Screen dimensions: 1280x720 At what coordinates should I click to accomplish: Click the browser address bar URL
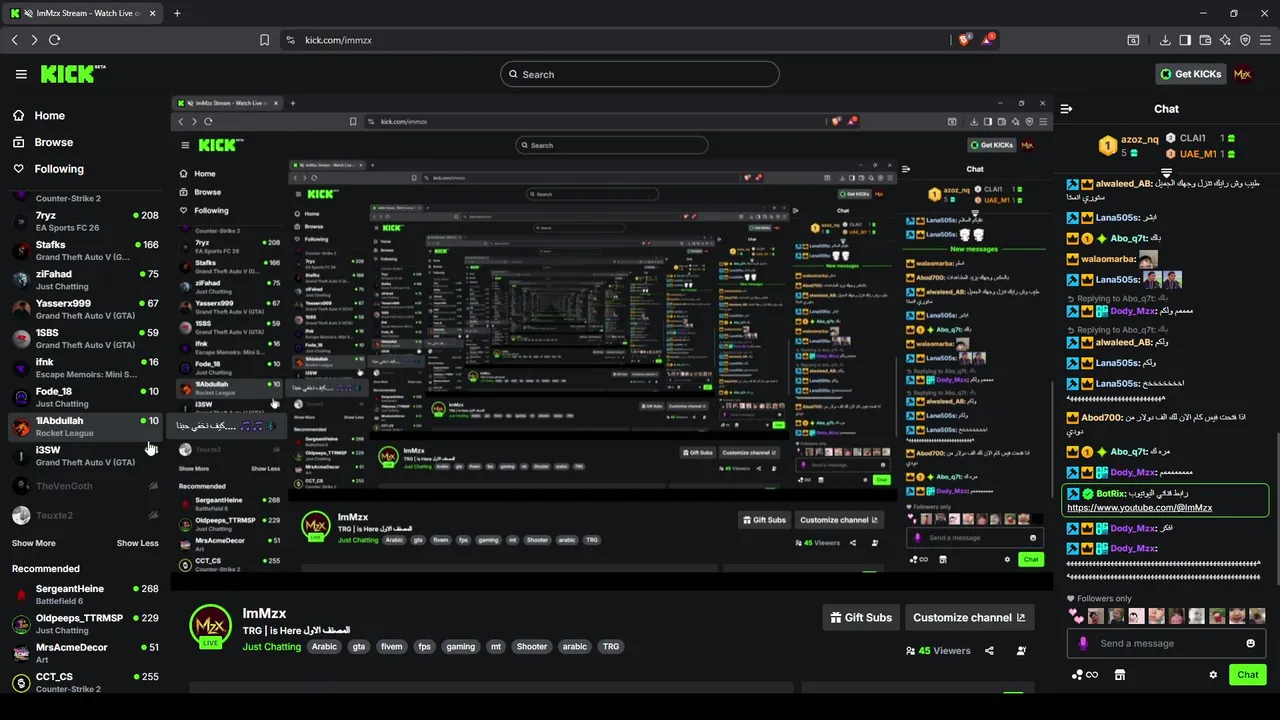(x=338, y=40)
